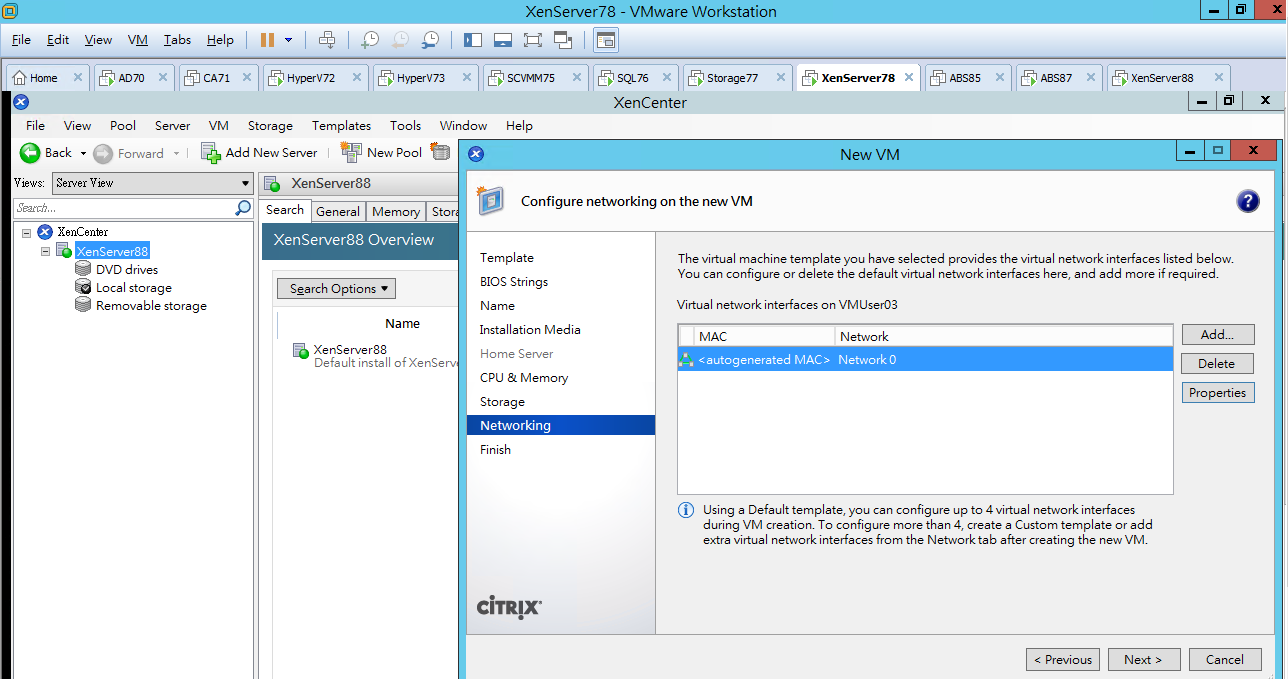Open XenCenter Templates menu
Viewport: 1288px width, 679px height.
pos(341,126)
